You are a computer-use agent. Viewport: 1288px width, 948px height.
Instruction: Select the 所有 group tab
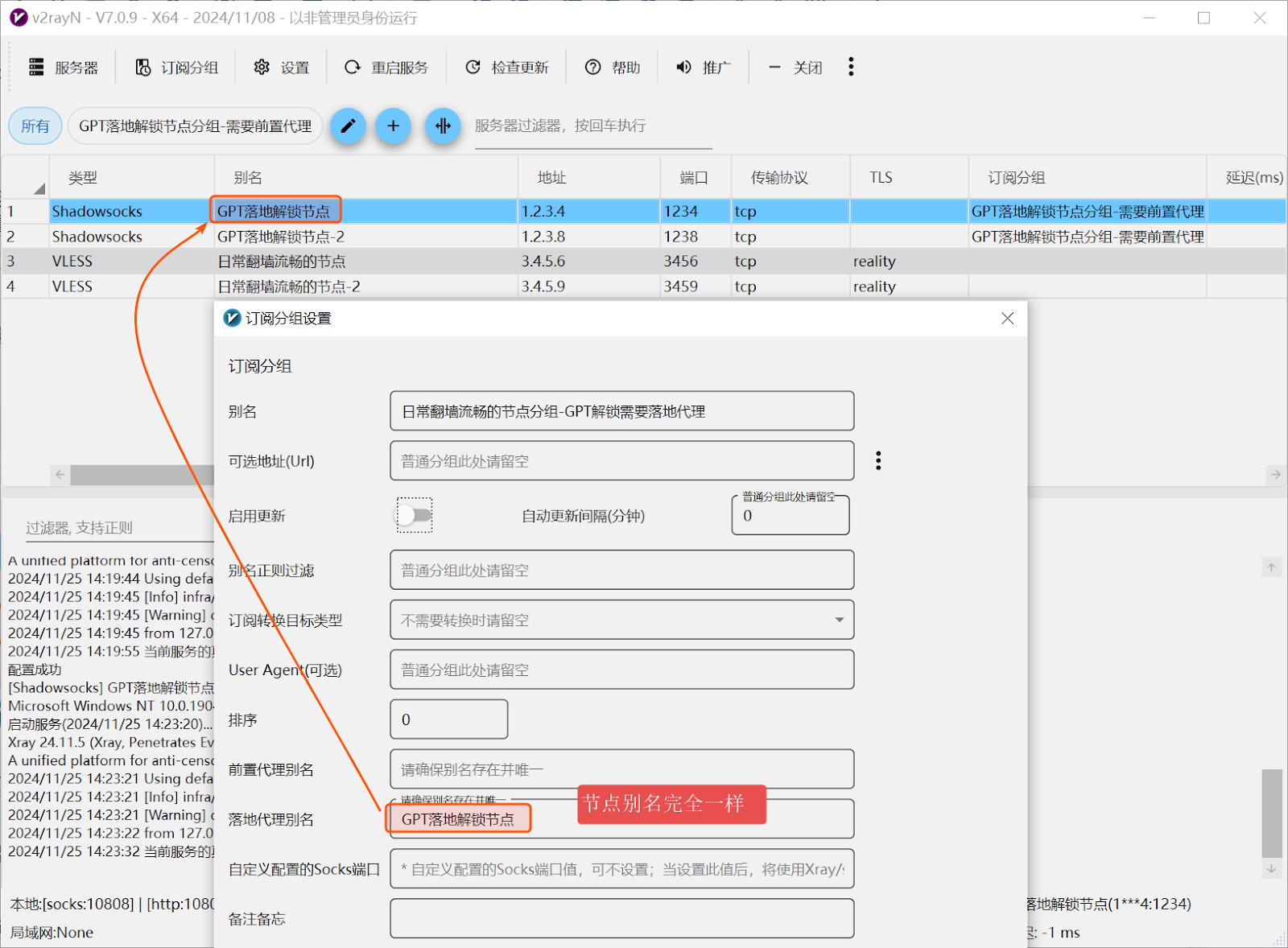click(35, 126)
